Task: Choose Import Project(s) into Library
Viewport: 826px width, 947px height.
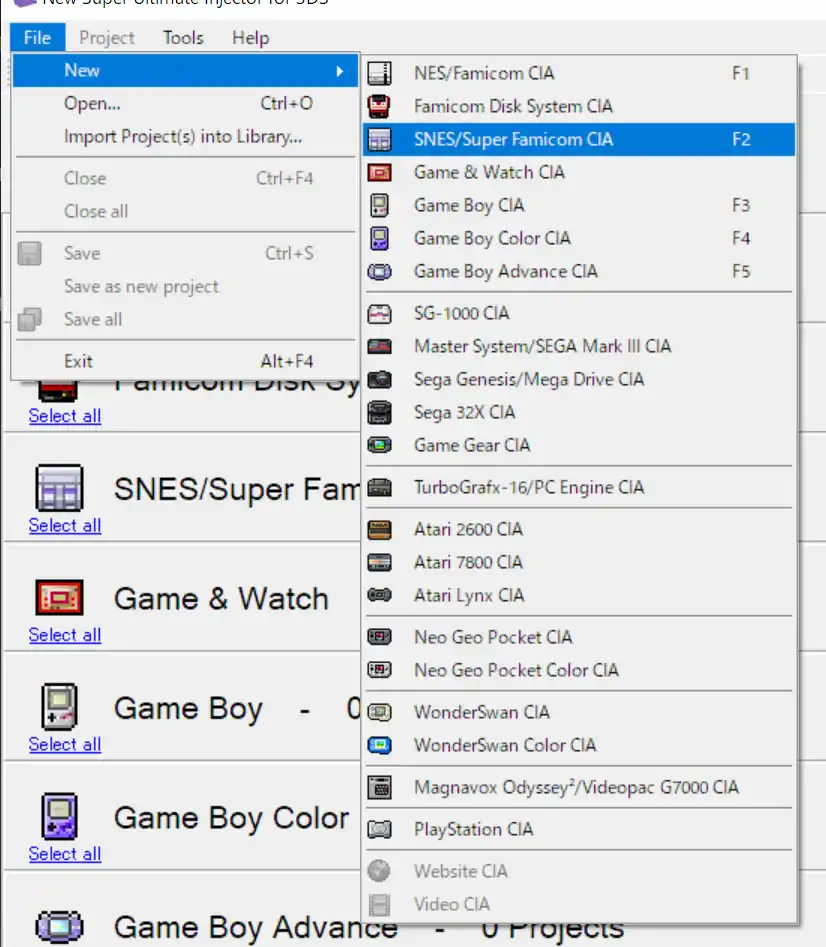Action: coord(182,136)
